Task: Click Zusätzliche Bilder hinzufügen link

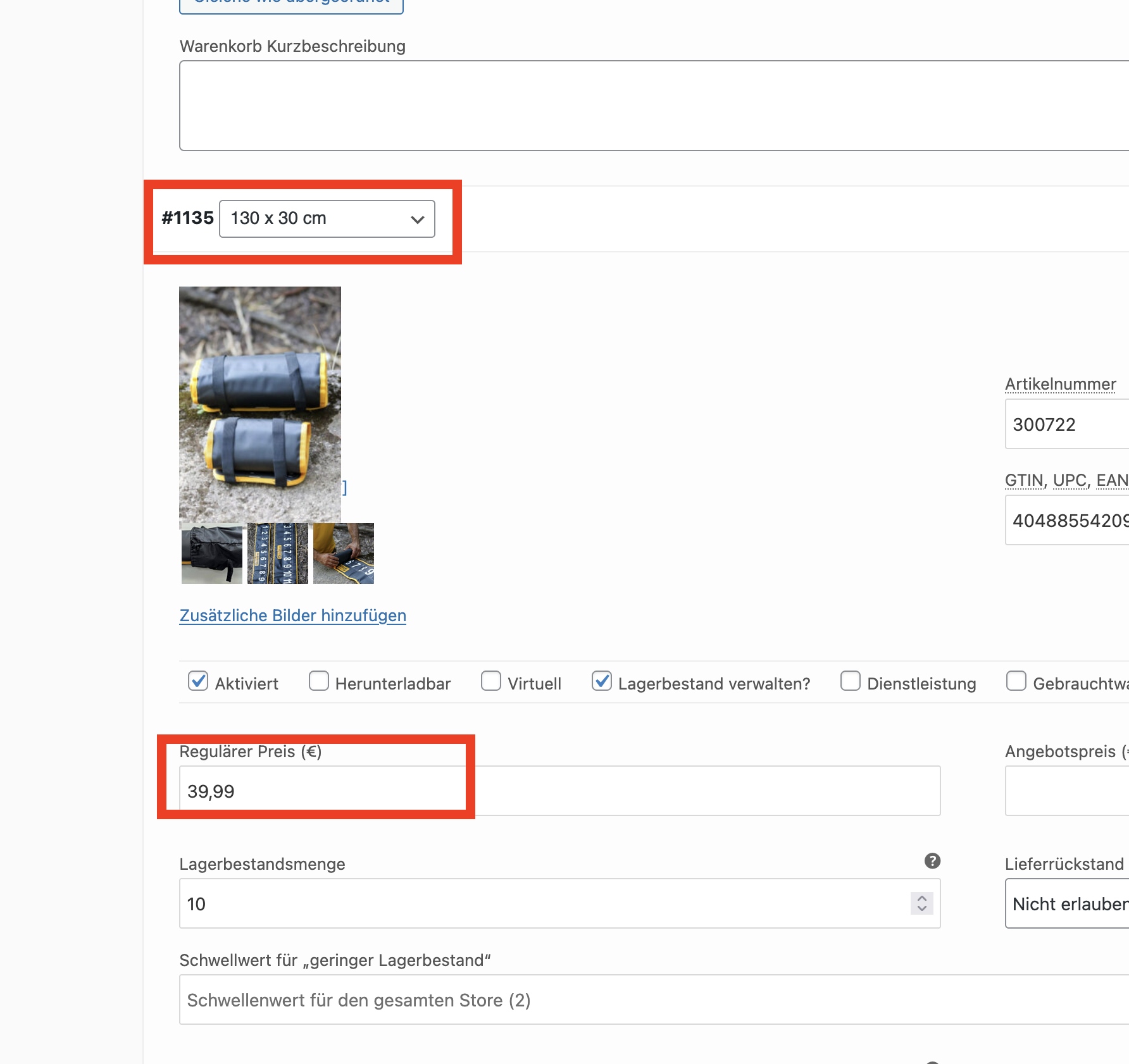Action: pos(292,616)
